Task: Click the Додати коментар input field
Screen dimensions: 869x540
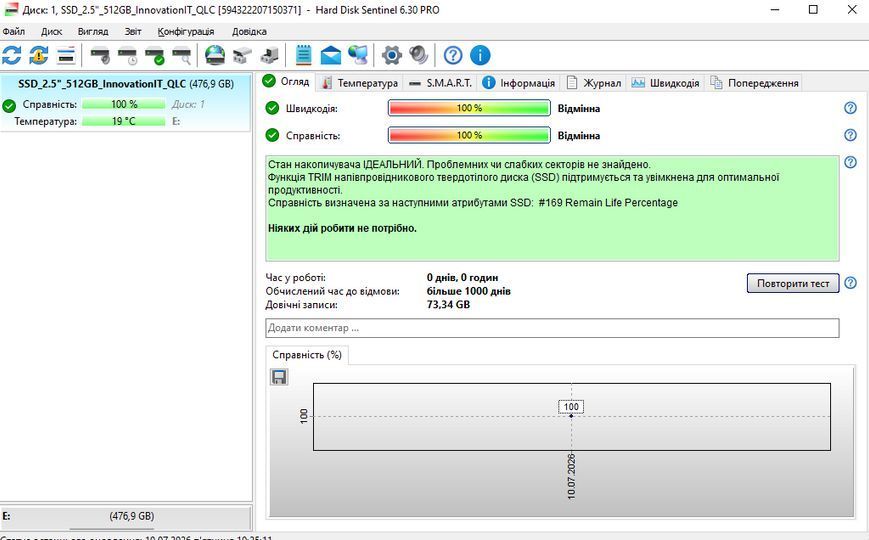Action: tap(552, 328)
